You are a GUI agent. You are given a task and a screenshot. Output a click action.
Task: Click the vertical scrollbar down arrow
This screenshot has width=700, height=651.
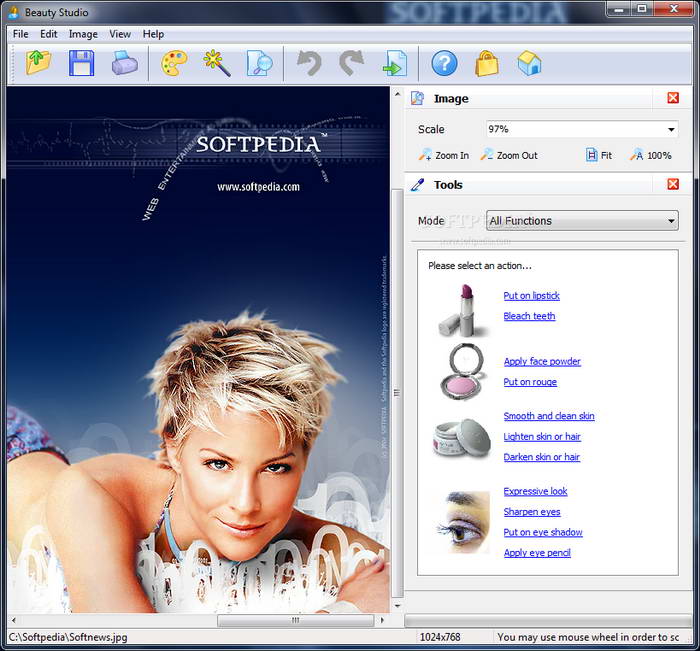coord(397,606)
